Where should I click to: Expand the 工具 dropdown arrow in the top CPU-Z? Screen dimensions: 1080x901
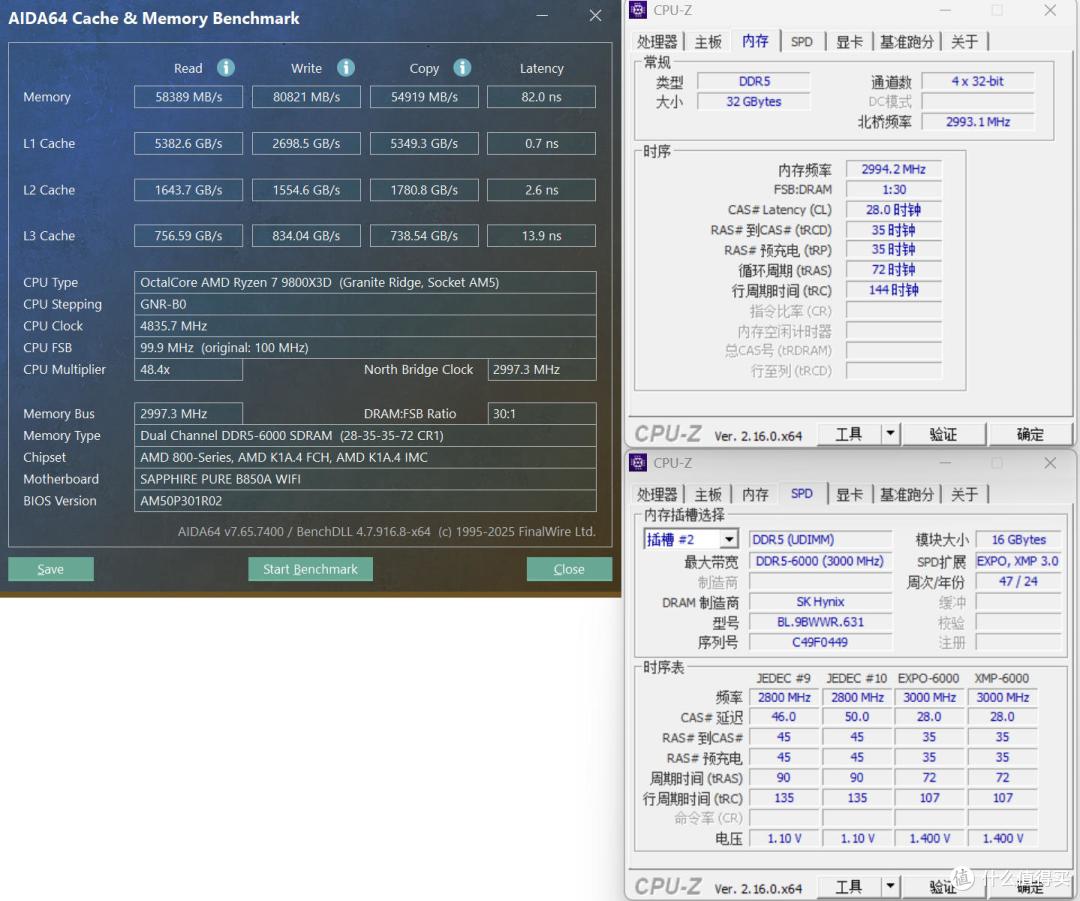pyautogui.click(x=890, y=433)
